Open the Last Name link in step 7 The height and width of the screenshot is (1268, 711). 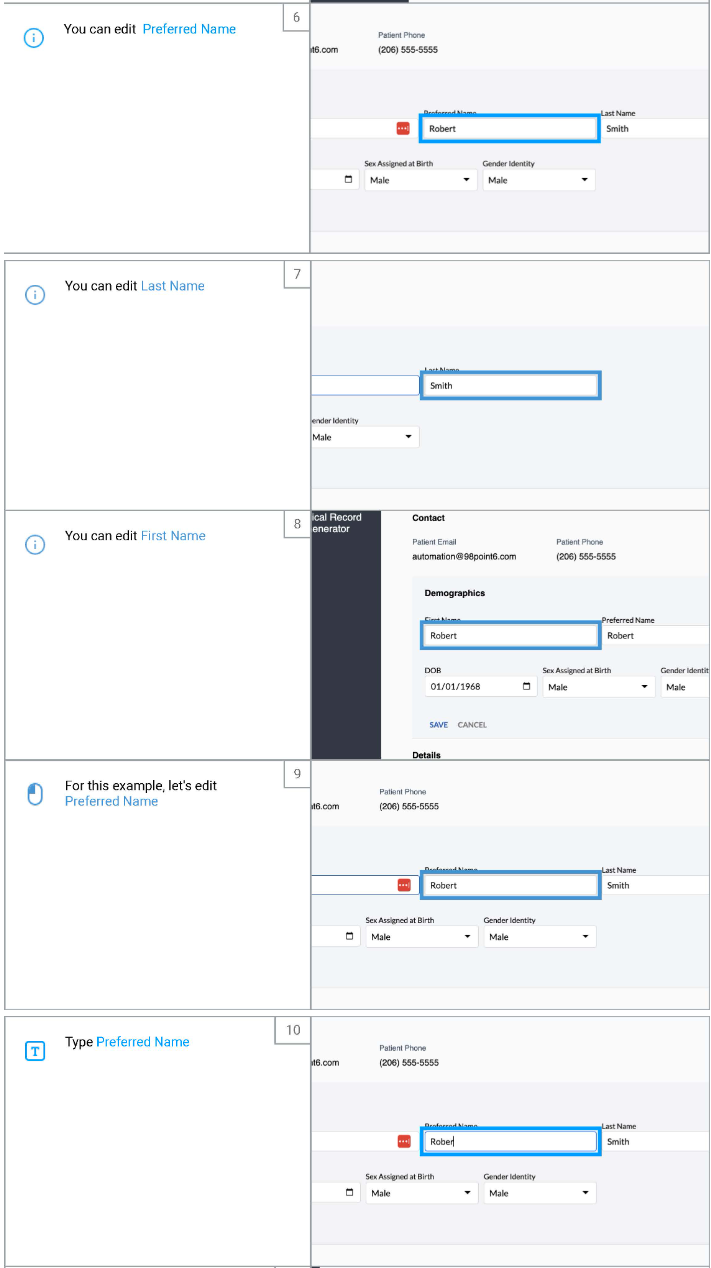tap(172, 286)
